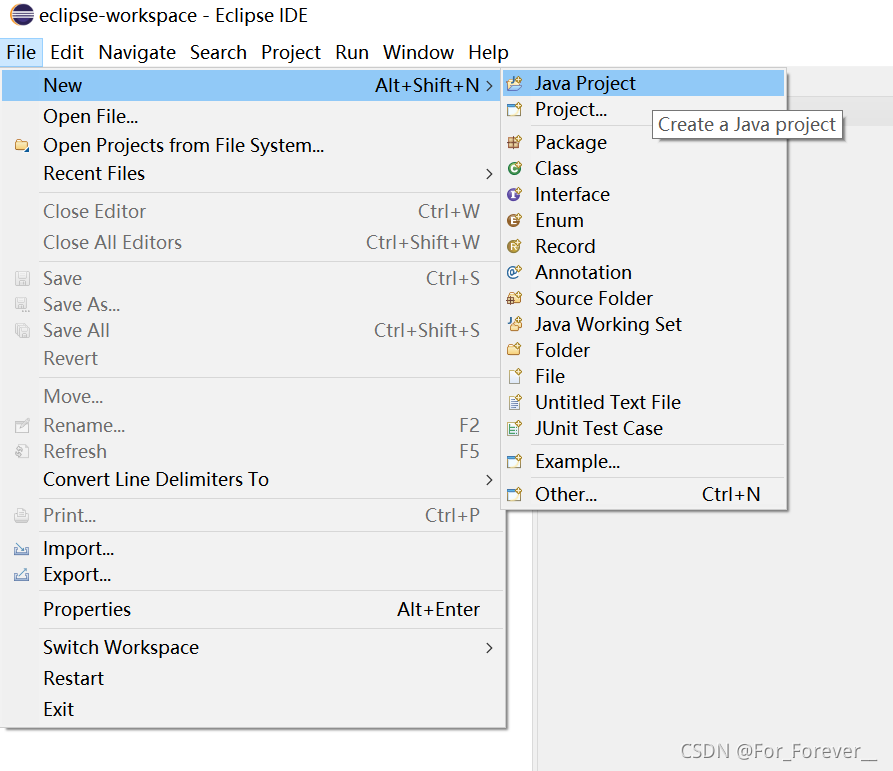Image resolution: width=893 pixels, height=771 pixels.
Task: Click the Folder icon in New submenu
Action: click(514, 350)
